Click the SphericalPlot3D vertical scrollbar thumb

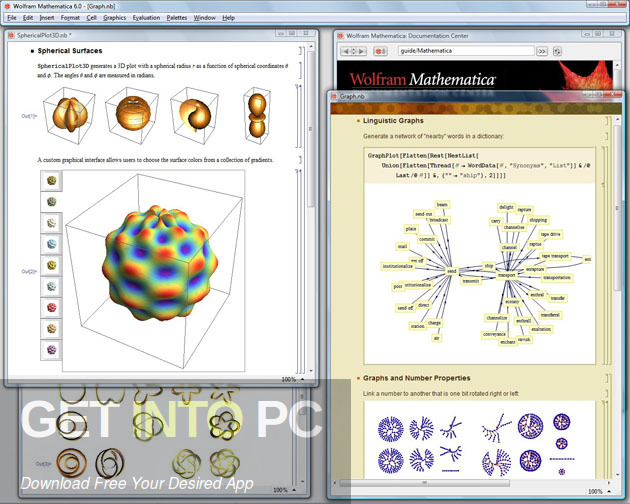pyautogui.click(x=310, y=129)
